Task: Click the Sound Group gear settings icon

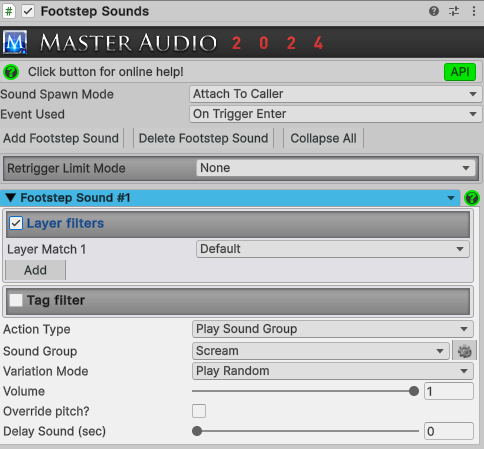Action: 464,351
